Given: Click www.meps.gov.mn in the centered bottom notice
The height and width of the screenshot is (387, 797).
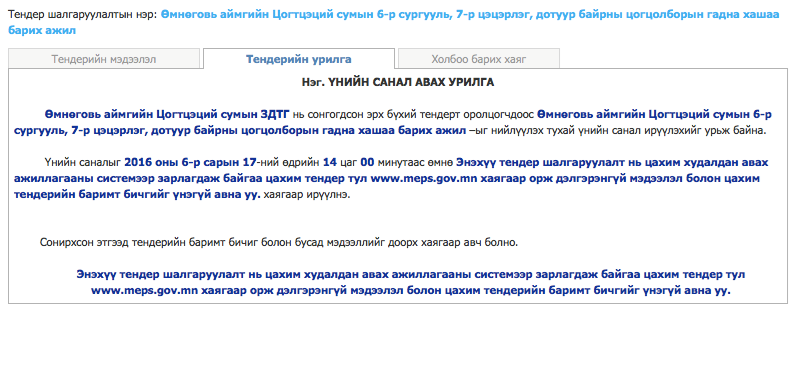Looking at the screenshot, I should (144, 291).
